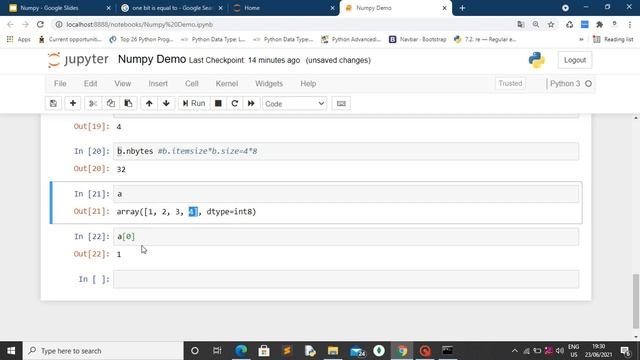Open Microsoft Edge from taskbar
640x360 pixels.
tap(241, 351)
